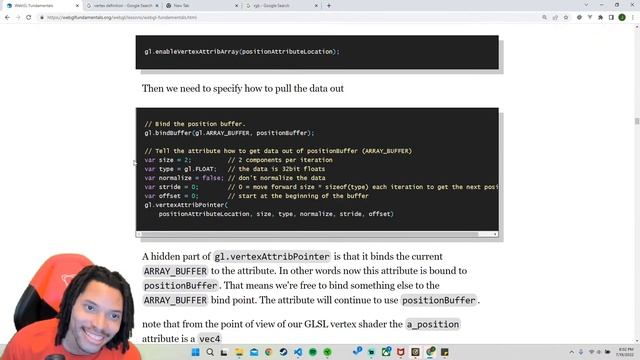
Task: Click the 'var offset = 0;' code line
Action: [171, 196]
